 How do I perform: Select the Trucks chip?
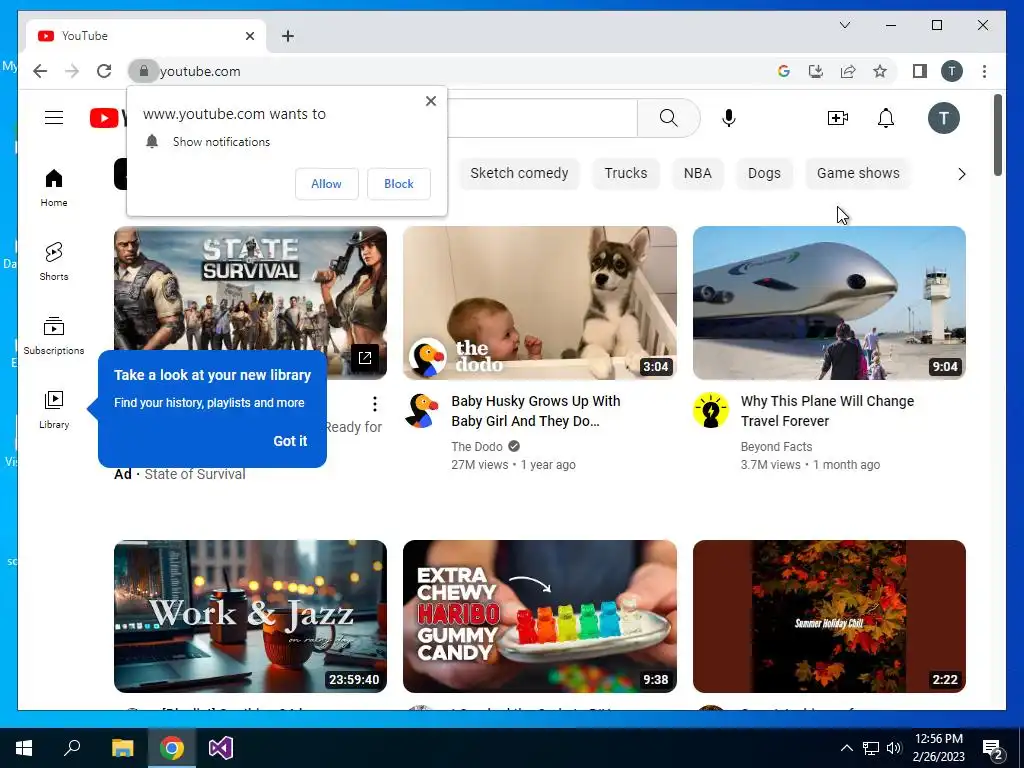[626, 173]
